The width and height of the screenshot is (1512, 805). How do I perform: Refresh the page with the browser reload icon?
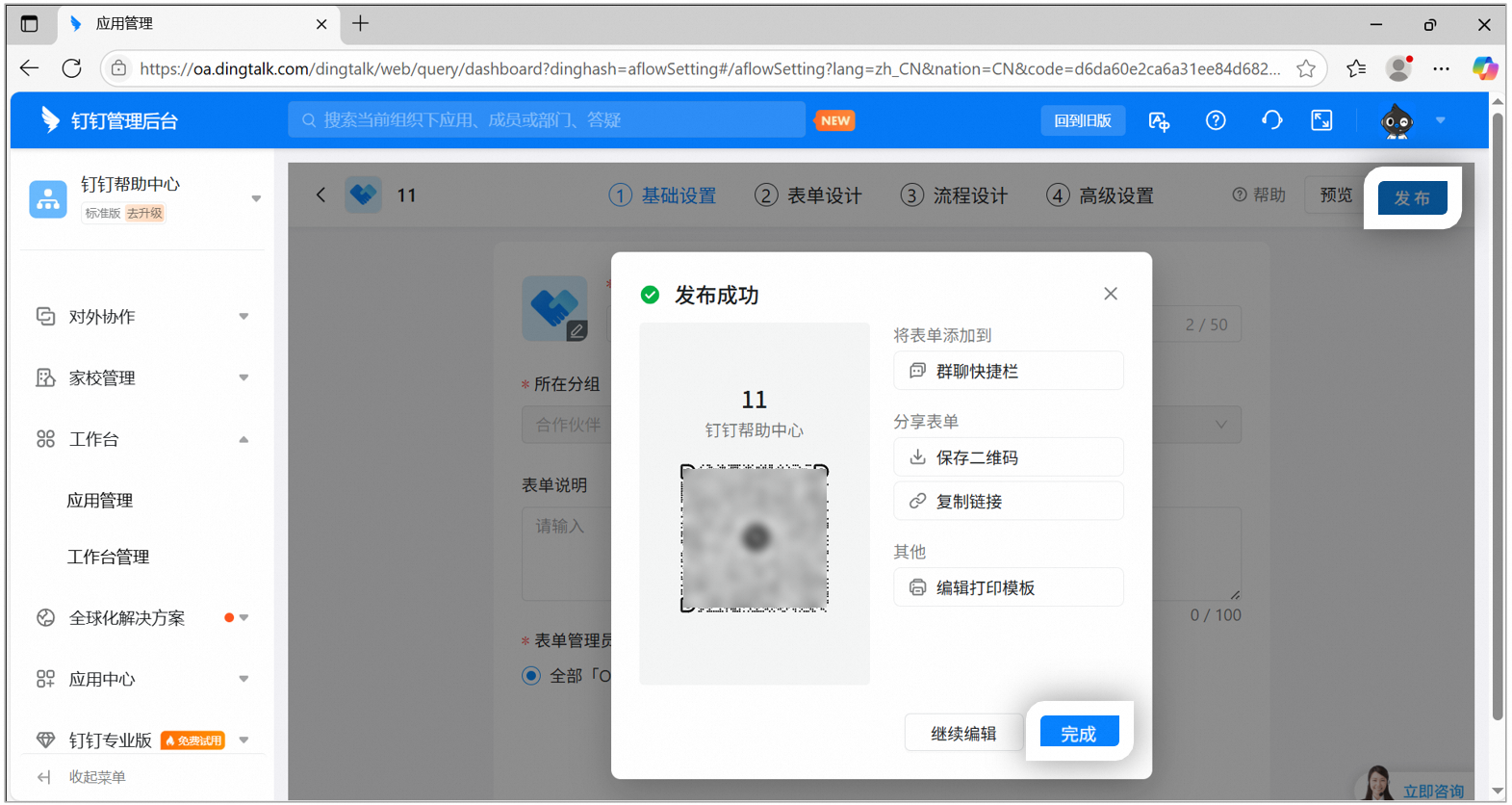coord(71,68)
